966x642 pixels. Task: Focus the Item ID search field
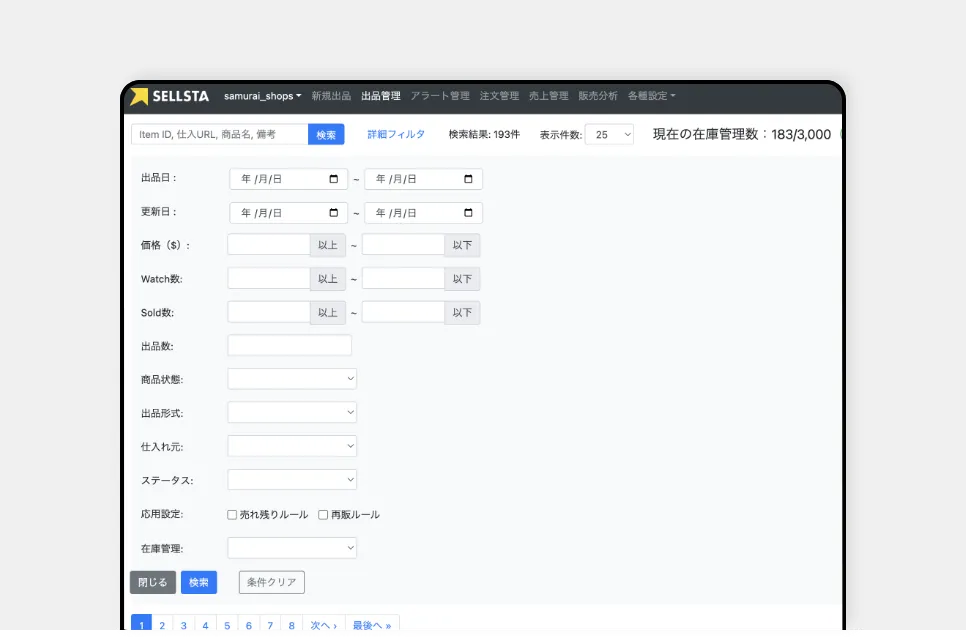[x=219, y=134]
